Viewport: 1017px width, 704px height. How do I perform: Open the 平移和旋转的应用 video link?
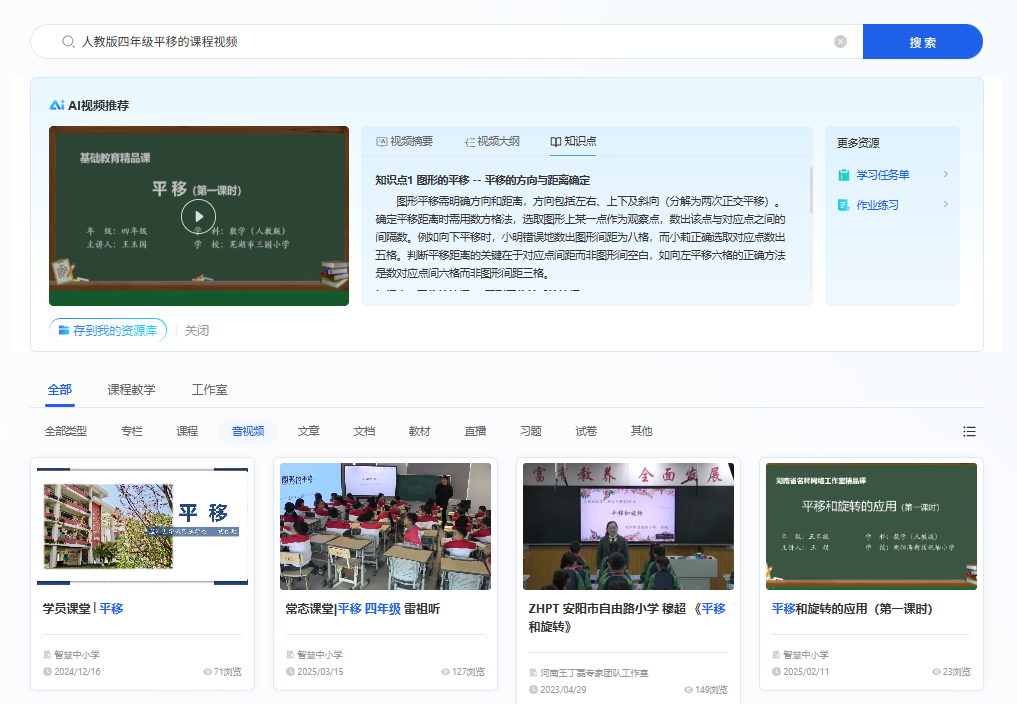click(852, 607)
